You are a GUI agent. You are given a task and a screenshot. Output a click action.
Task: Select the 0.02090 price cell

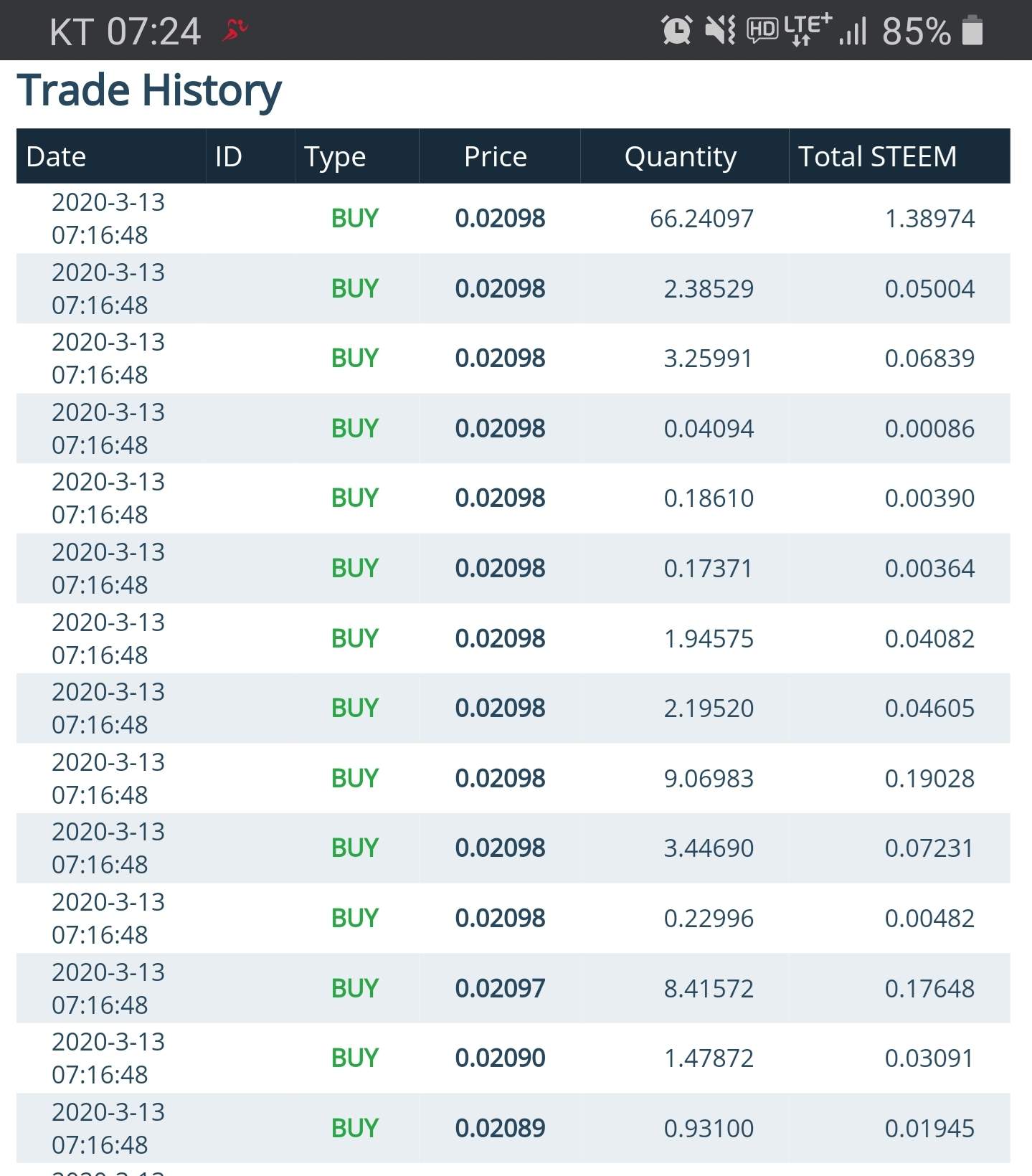tap(500, 1058)
